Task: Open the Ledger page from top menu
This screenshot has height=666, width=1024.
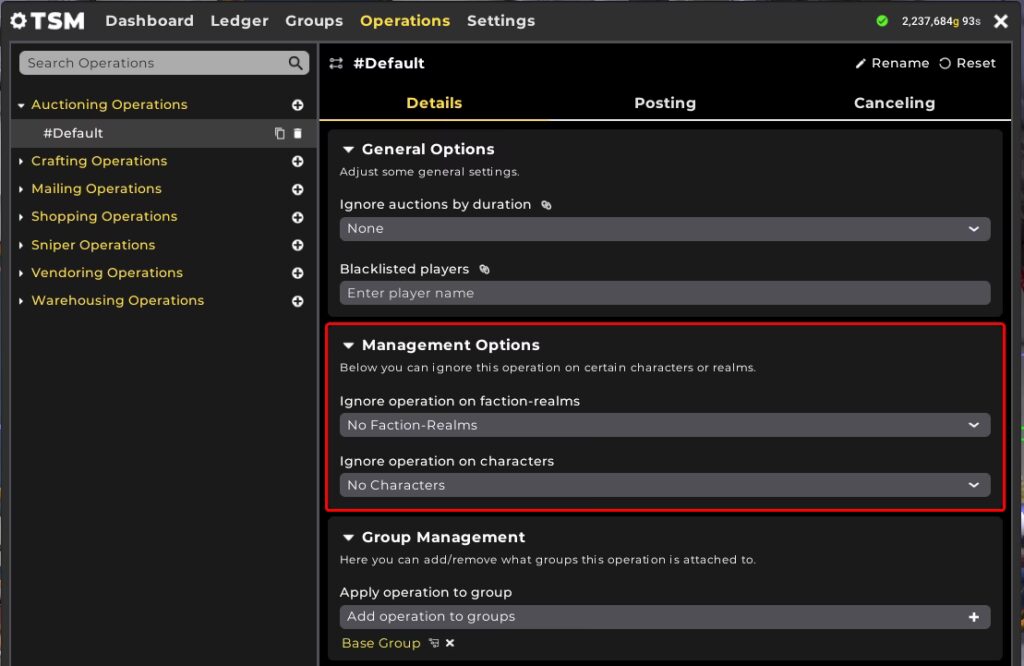Action: click(239, 21)
